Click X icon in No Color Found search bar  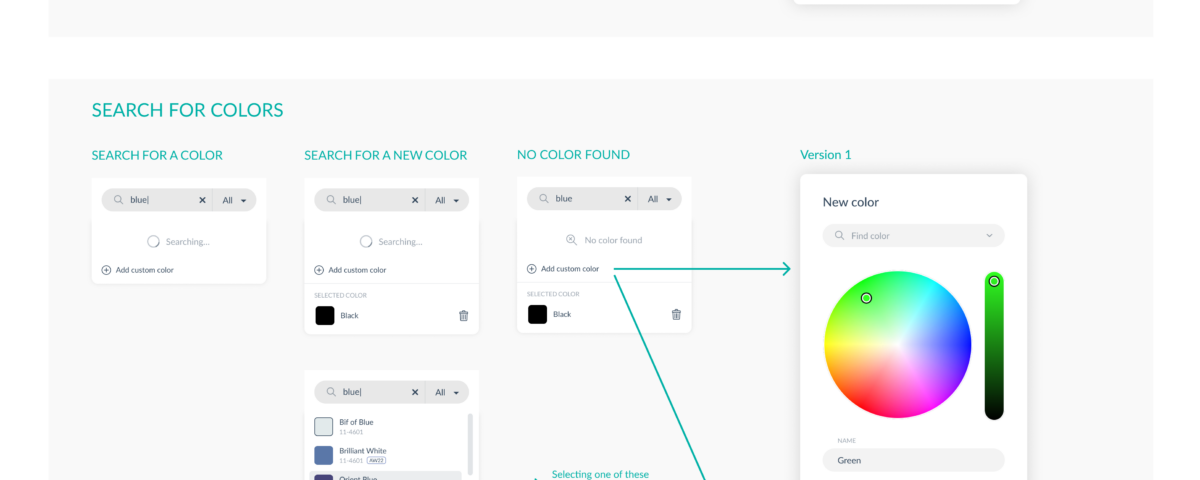point(628,199)
